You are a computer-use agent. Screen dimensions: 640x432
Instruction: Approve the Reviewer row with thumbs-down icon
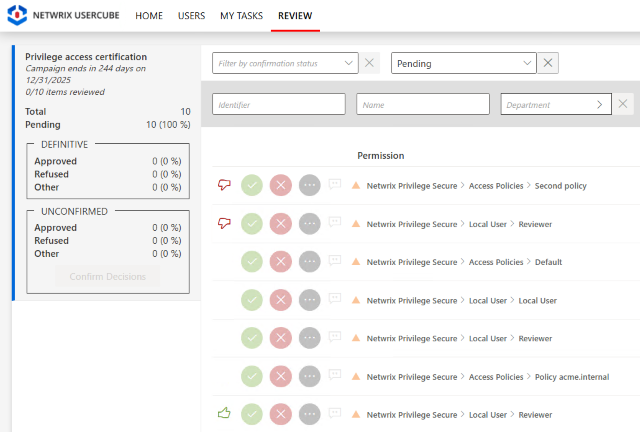252,224
